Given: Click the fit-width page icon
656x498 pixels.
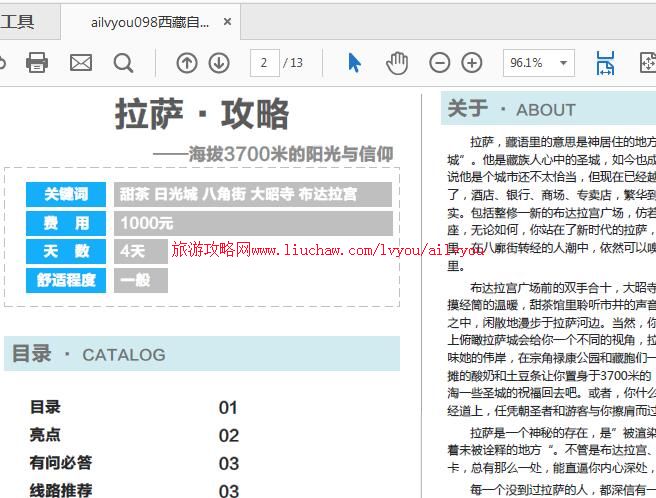Looking at the screenshot, I should pos(605,63).
